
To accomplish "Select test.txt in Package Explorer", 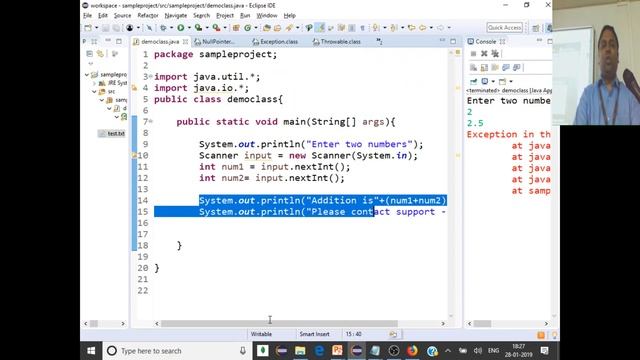I will [x=112, y=133].
